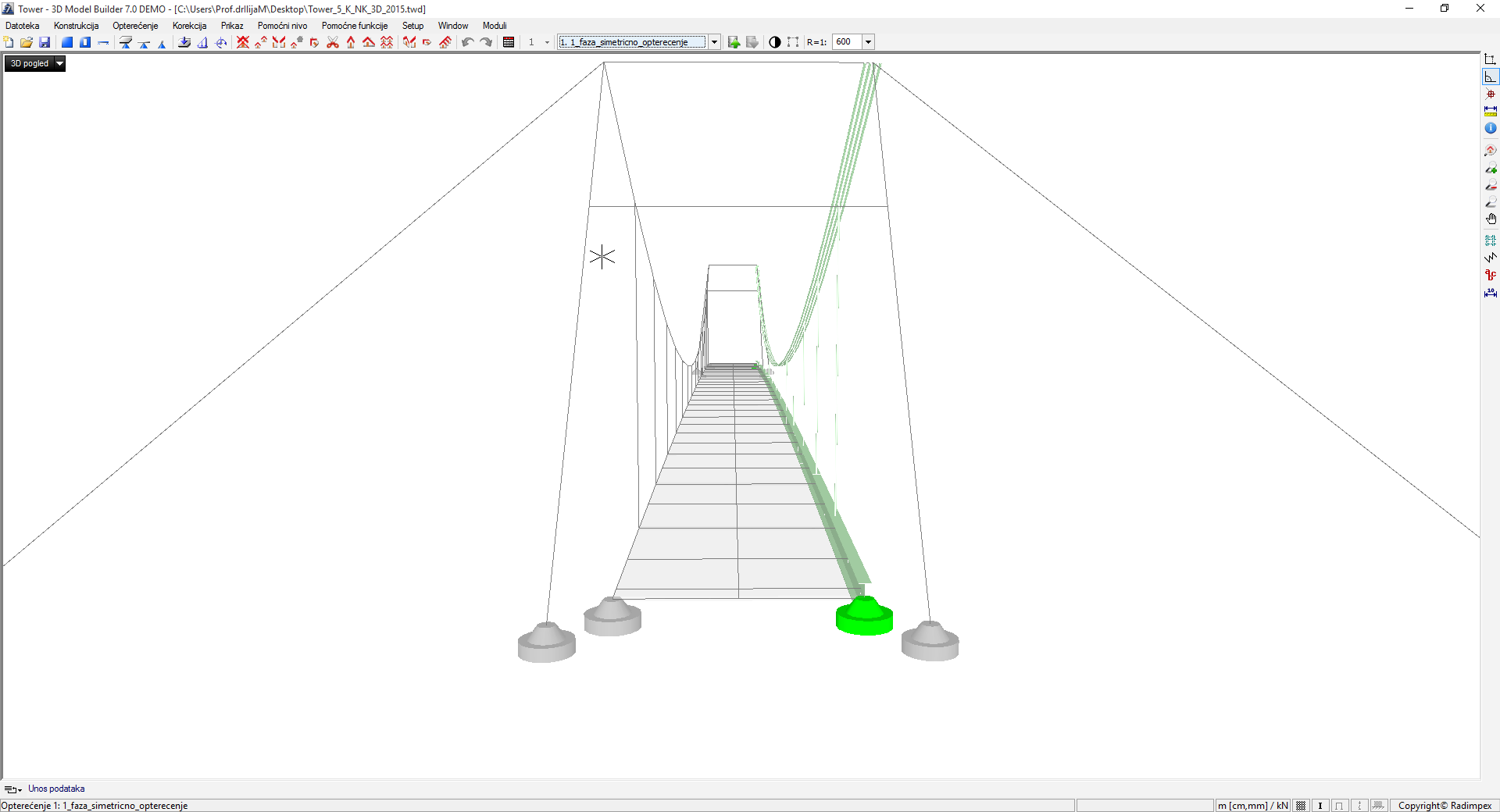Toggle the black-white contrast display icon
The height and width of the screenshot is (812, 1500).
coord(774,42)
